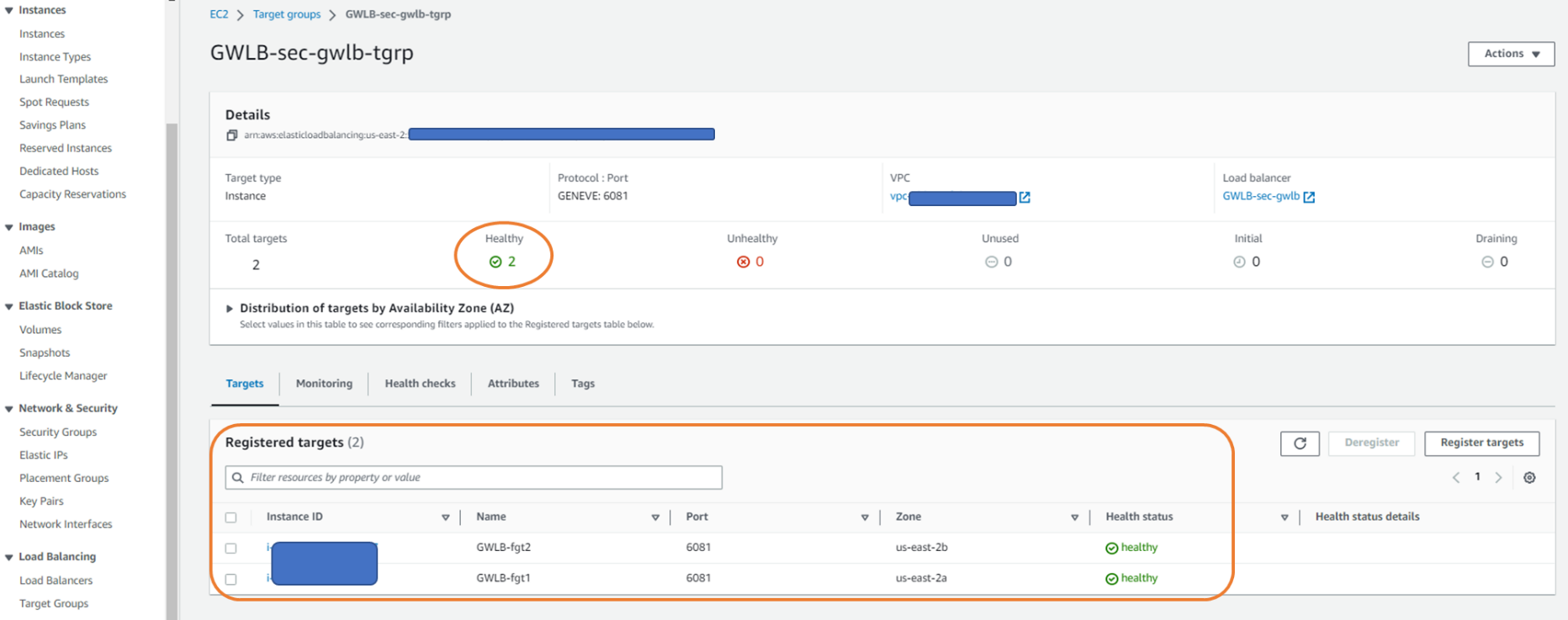Viewport: 1568px width, 620px height.
Task: Click healthy status icon for GWLB-fgt2
Action: click(1111, 548)
